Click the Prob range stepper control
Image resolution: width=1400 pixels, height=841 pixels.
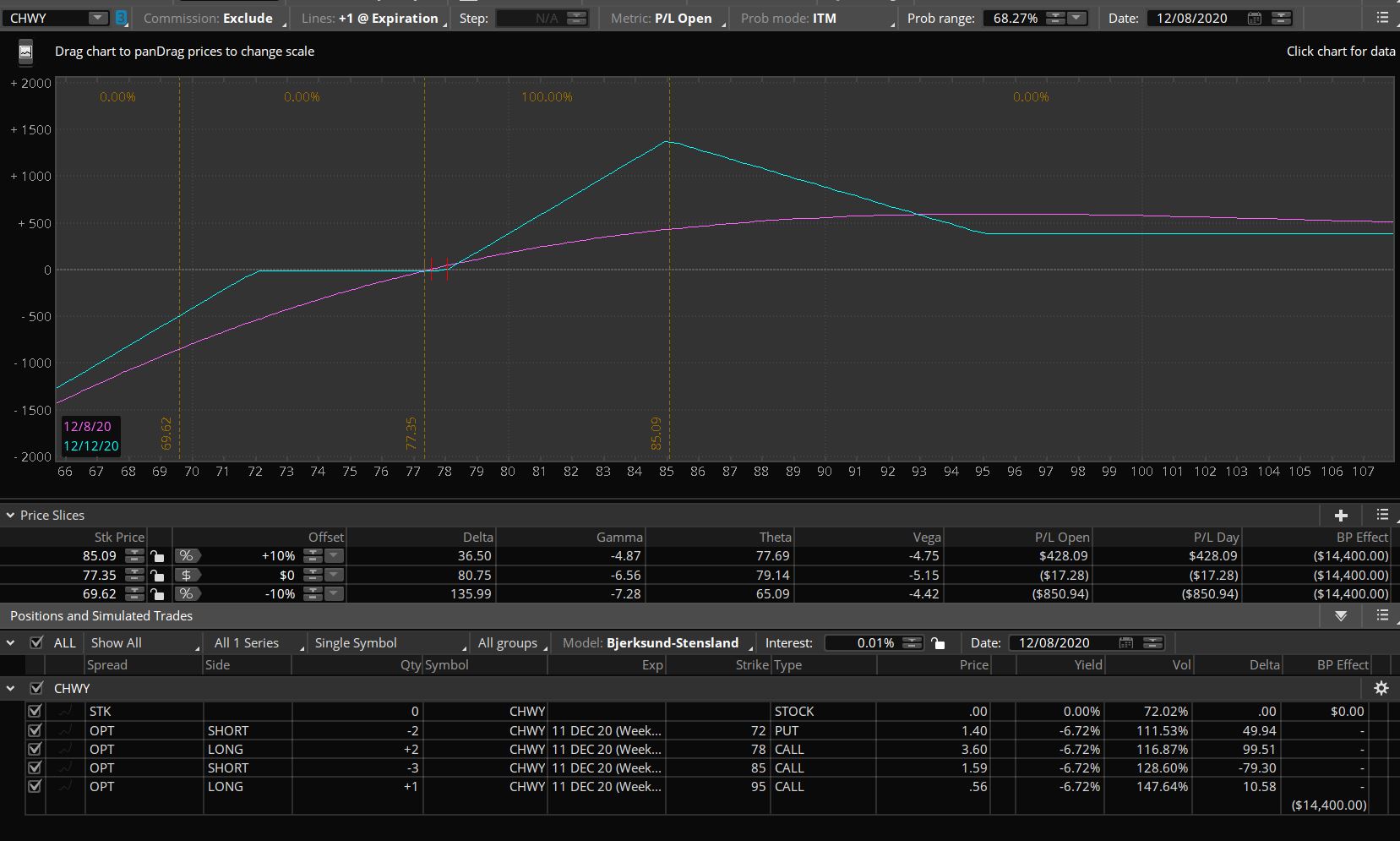(x=1055, y=18)
